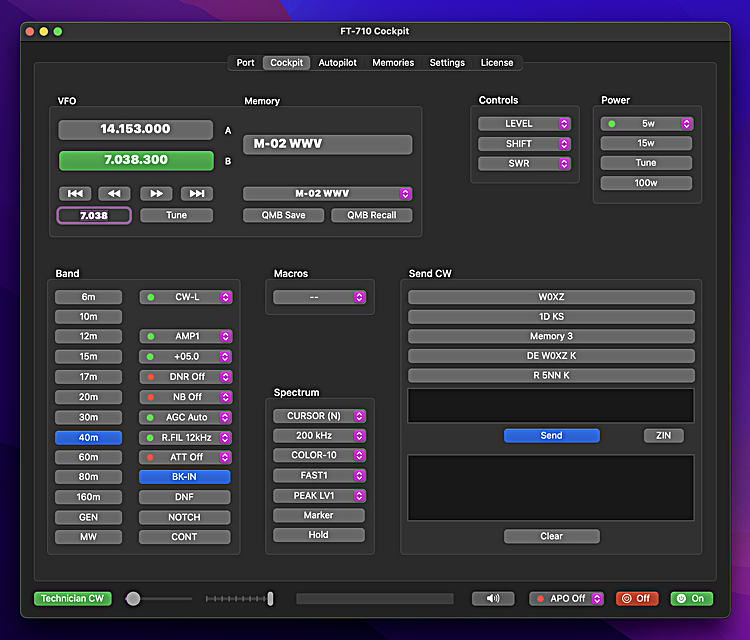Viewport: 750px width, 640px height.
Task: Open the DNR Off dropdown
Action: (186, 377)
